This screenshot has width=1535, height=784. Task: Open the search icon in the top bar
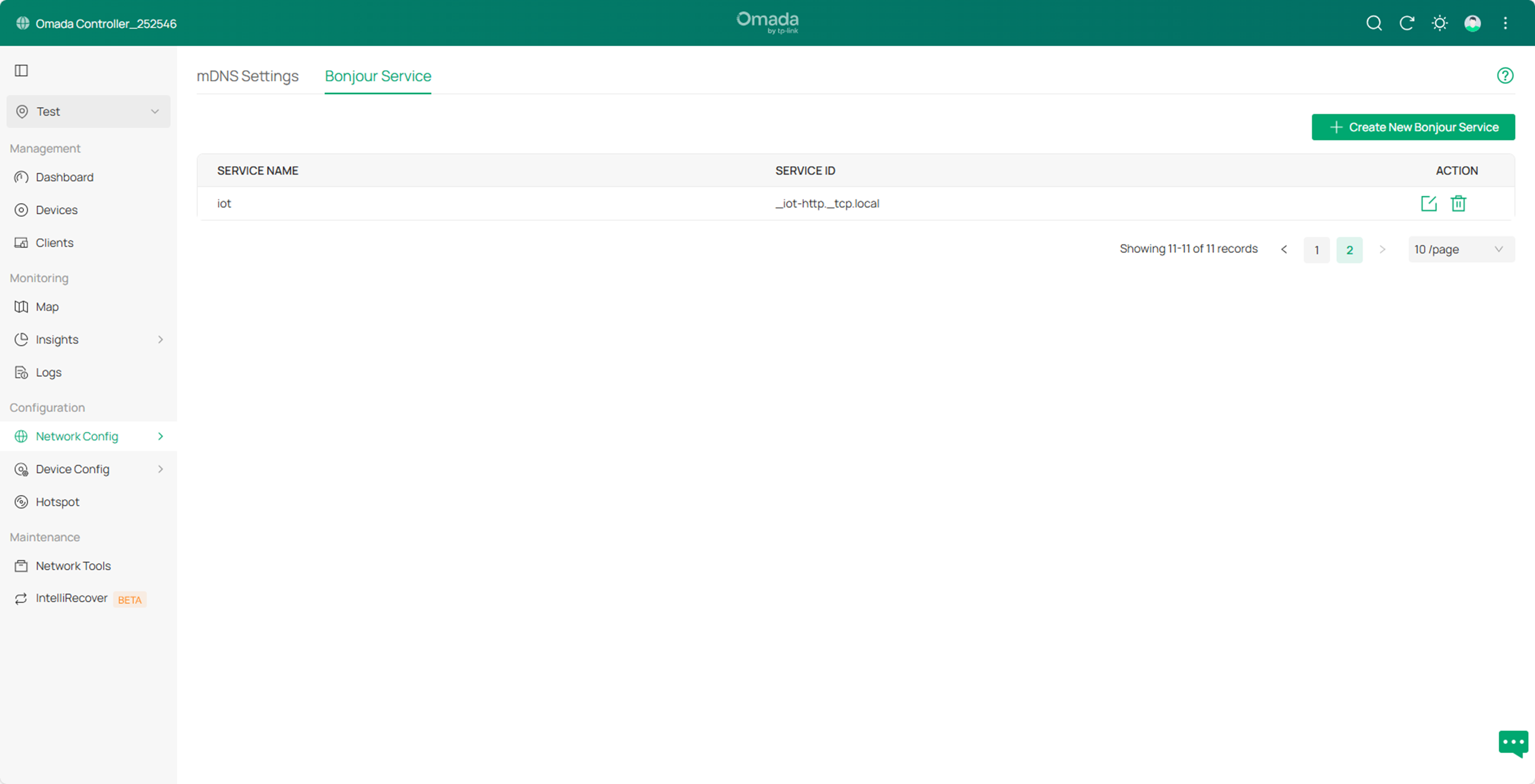click(1373, 23)
